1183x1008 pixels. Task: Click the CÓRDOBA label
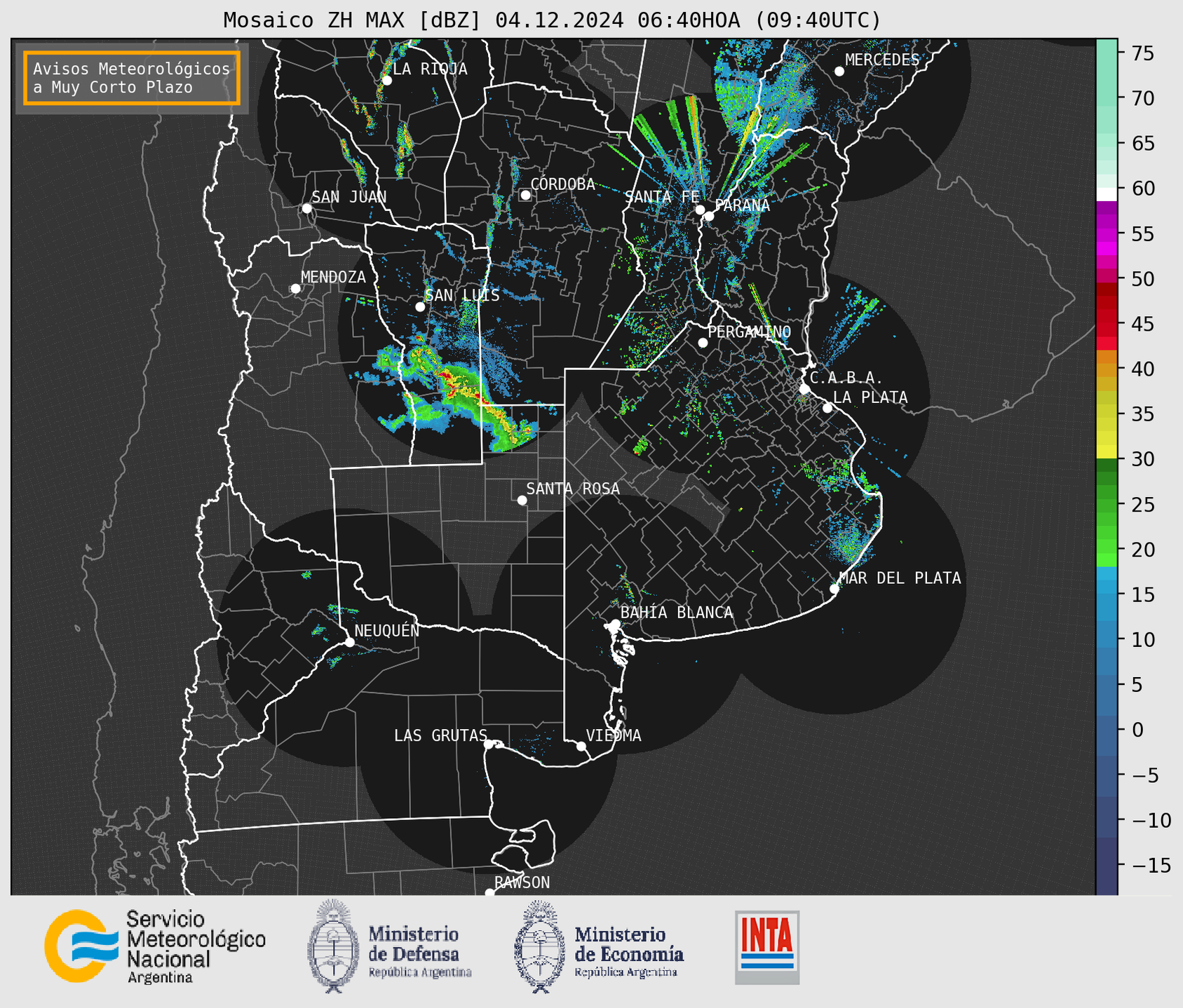[x=563, y=184]
